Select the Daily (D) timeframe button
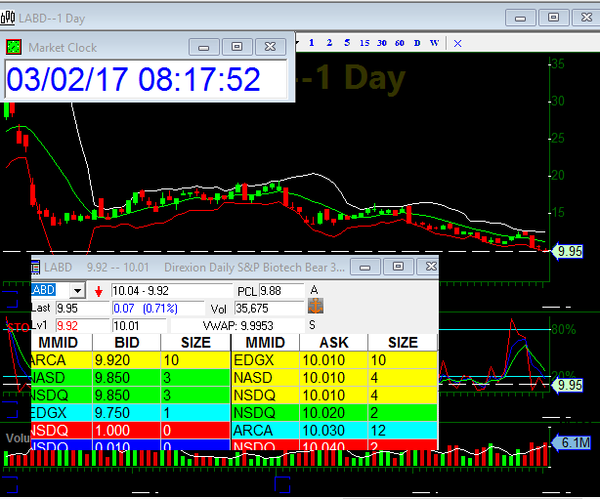The width and height of the screenshot is (600, 499). click(x=417, y=43)
